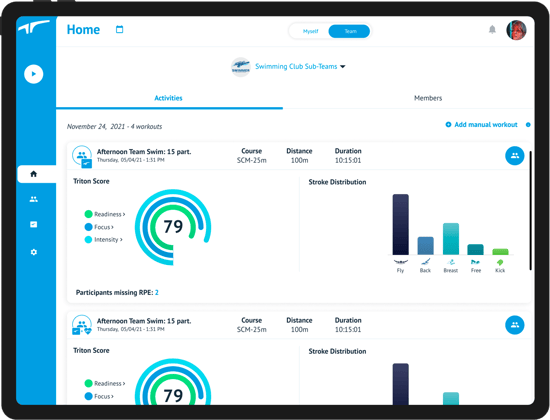The height and width of the screenshot is (420, 550).
Task: Click the first workout's course SCM-25m
Action: 251,160
